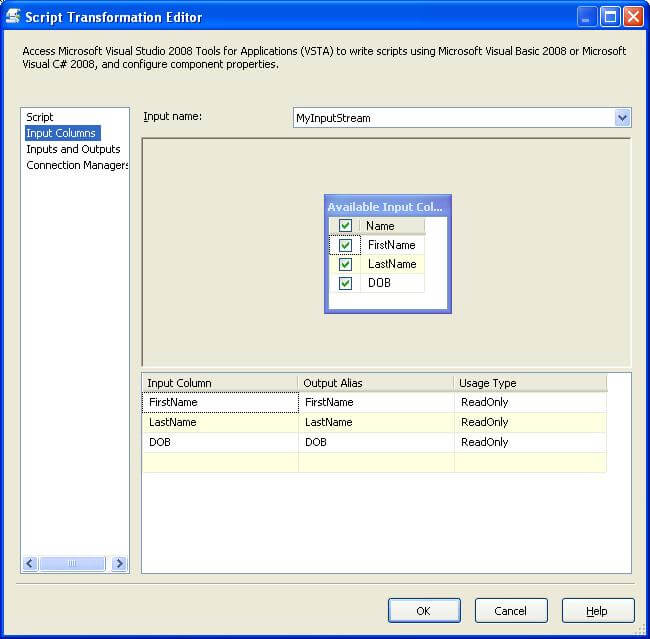This screenshot has width=650, height=639.
Task: Select the LastName Input Column cell
Action: [220, 422]
